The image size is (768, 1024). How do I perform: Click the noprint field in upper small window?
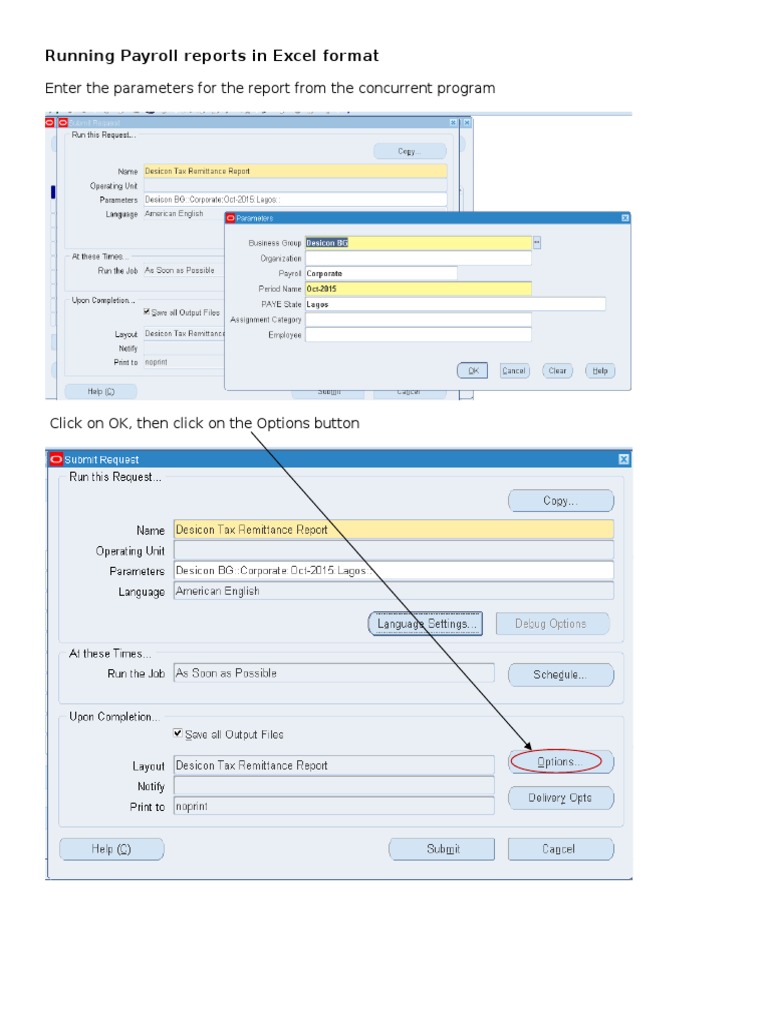point(184,362)
